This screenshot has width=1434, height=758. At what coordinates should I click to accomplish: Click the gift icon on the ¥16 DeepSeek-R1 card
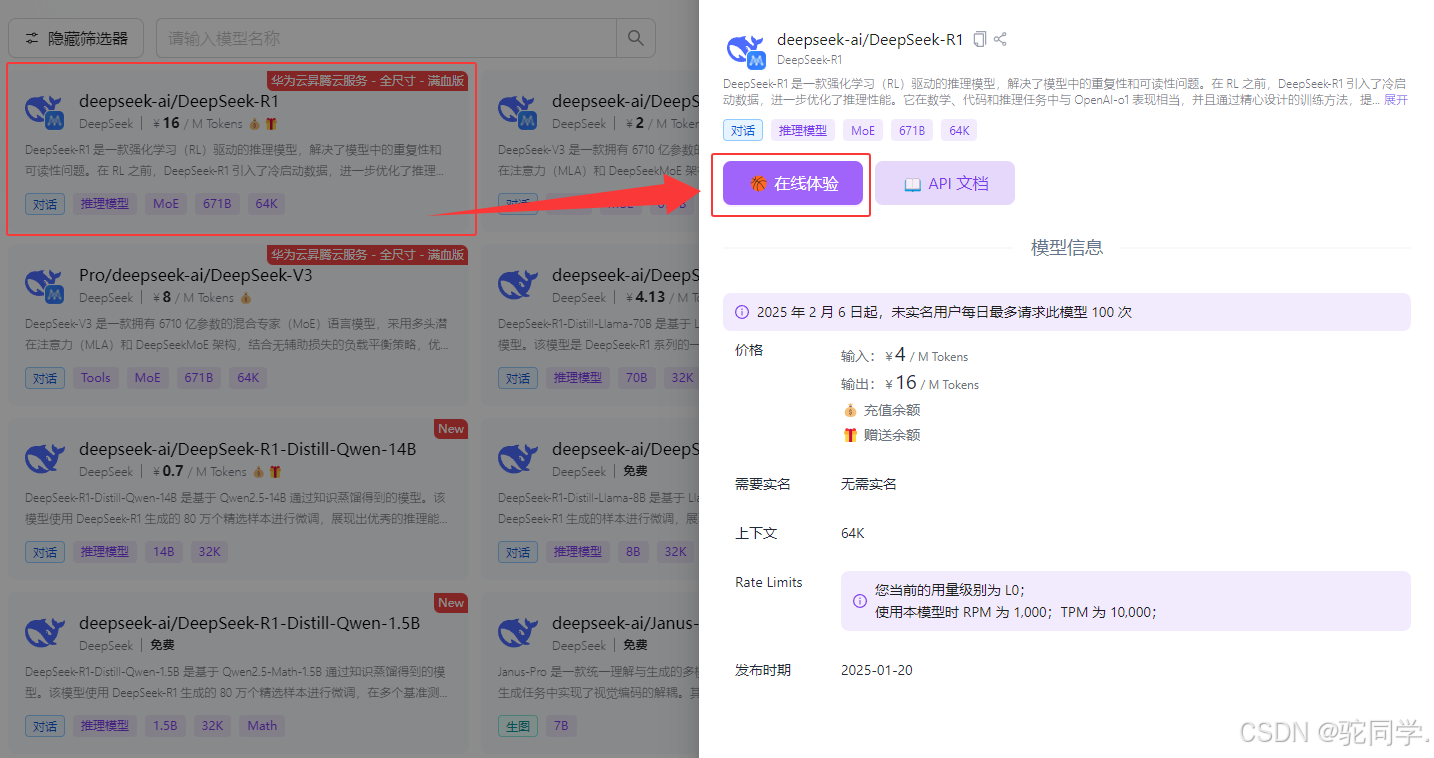(x=270, y=124)
